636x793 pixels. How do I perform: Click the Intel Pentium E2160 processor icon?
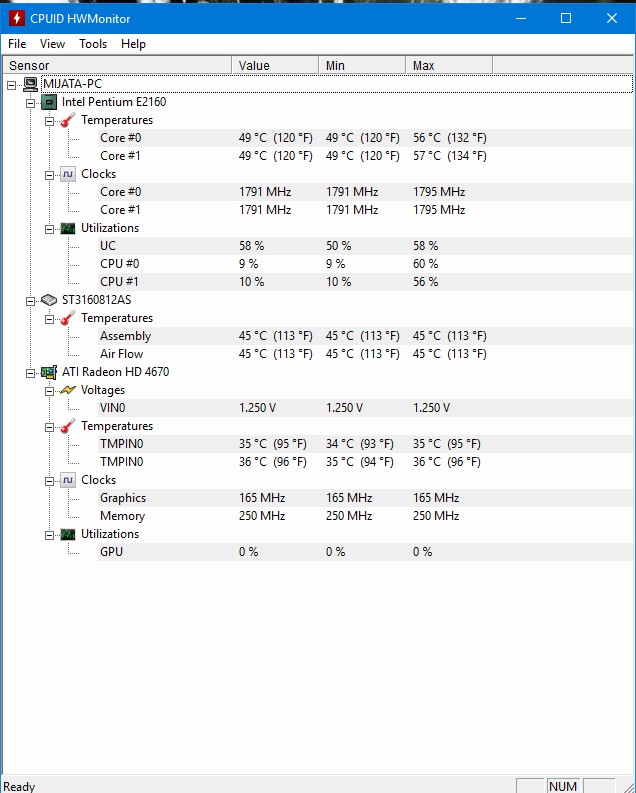click(49, 102)
